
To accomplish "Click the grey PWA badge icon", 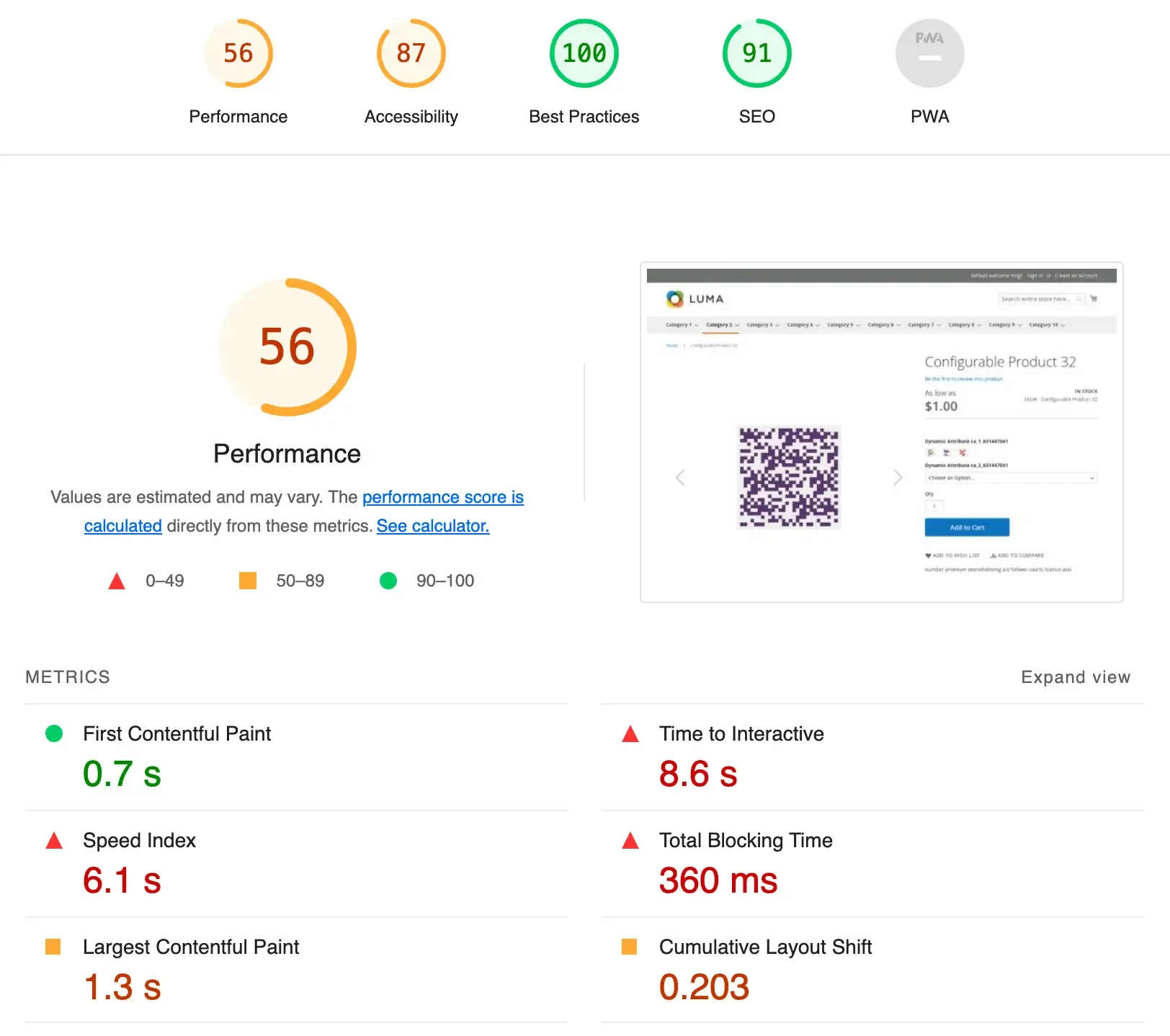I will point(929,53).
